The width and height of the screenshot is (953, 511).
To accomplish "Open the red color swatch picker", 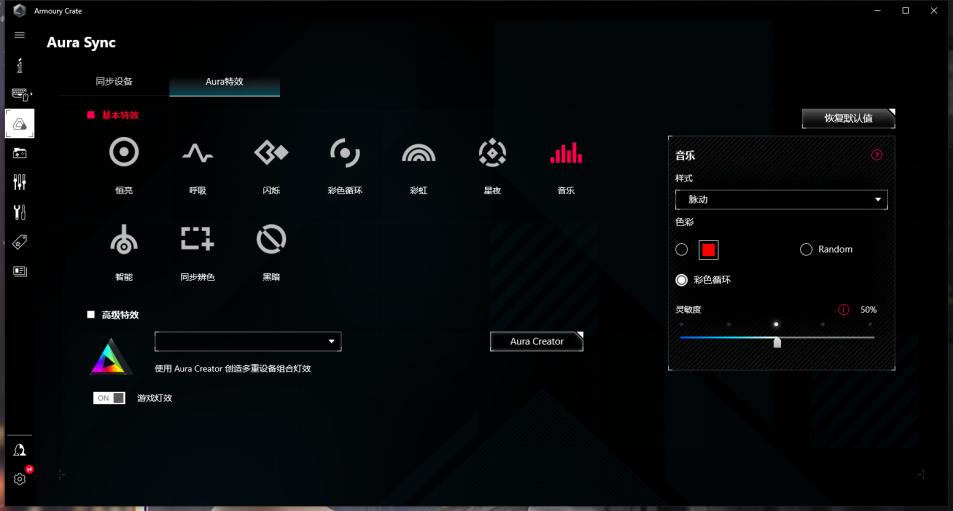I will tap(709, 250).
